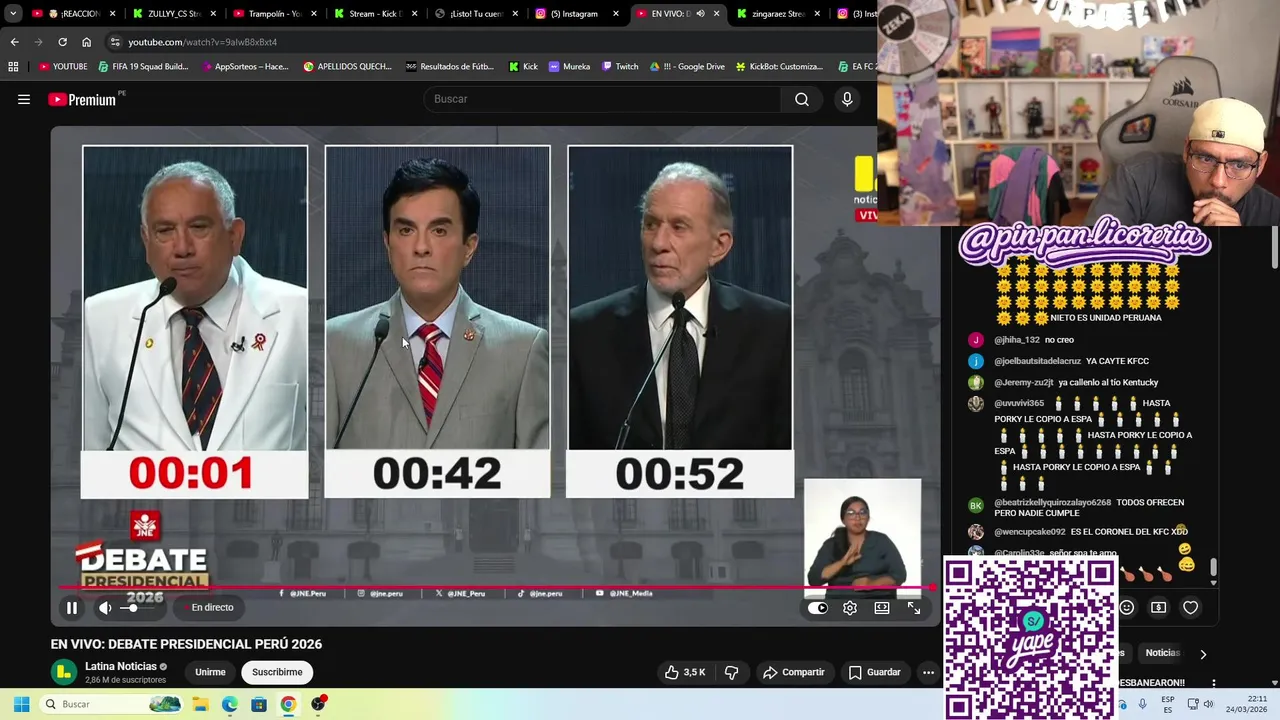Open File Explorer from the taskbar
This screenshot has height=720, width=1280.
click(x=200, y=704)
